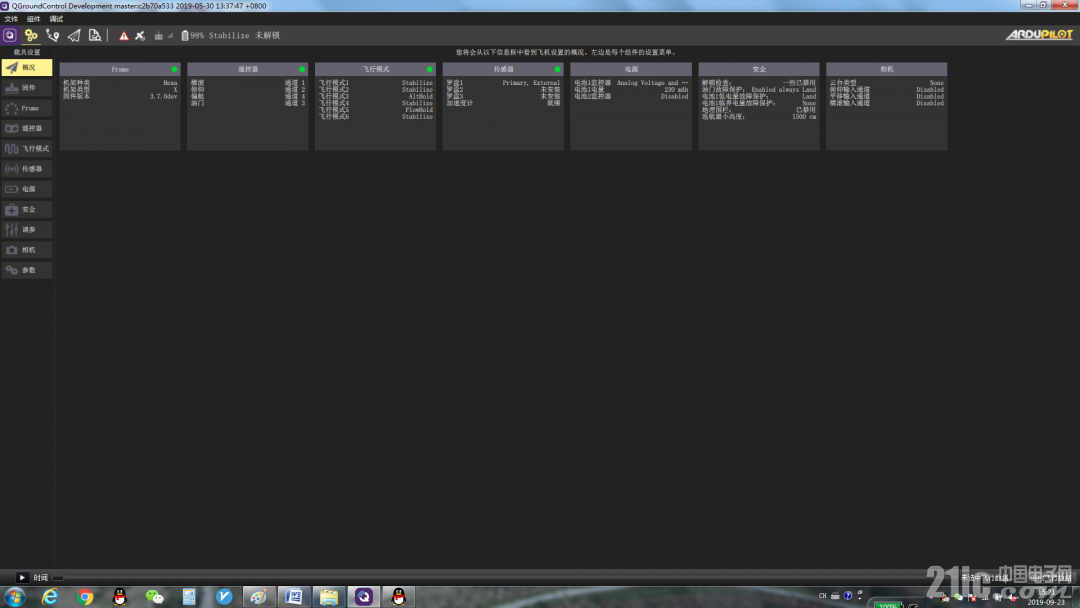The image size is (1080, 608).
Task: Click the 安全 summary card header
Action: pyautogui.click(x=759, y=70)
